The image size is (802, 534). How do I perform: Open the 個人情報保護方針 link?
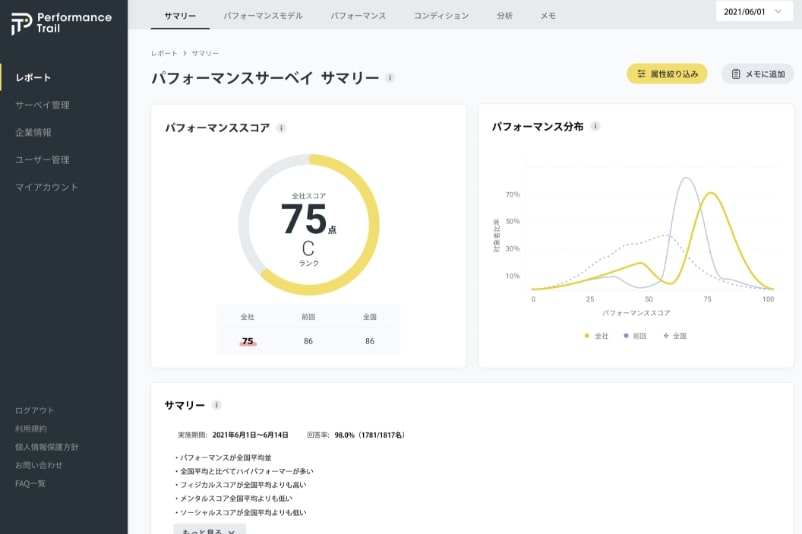point(47,447)
